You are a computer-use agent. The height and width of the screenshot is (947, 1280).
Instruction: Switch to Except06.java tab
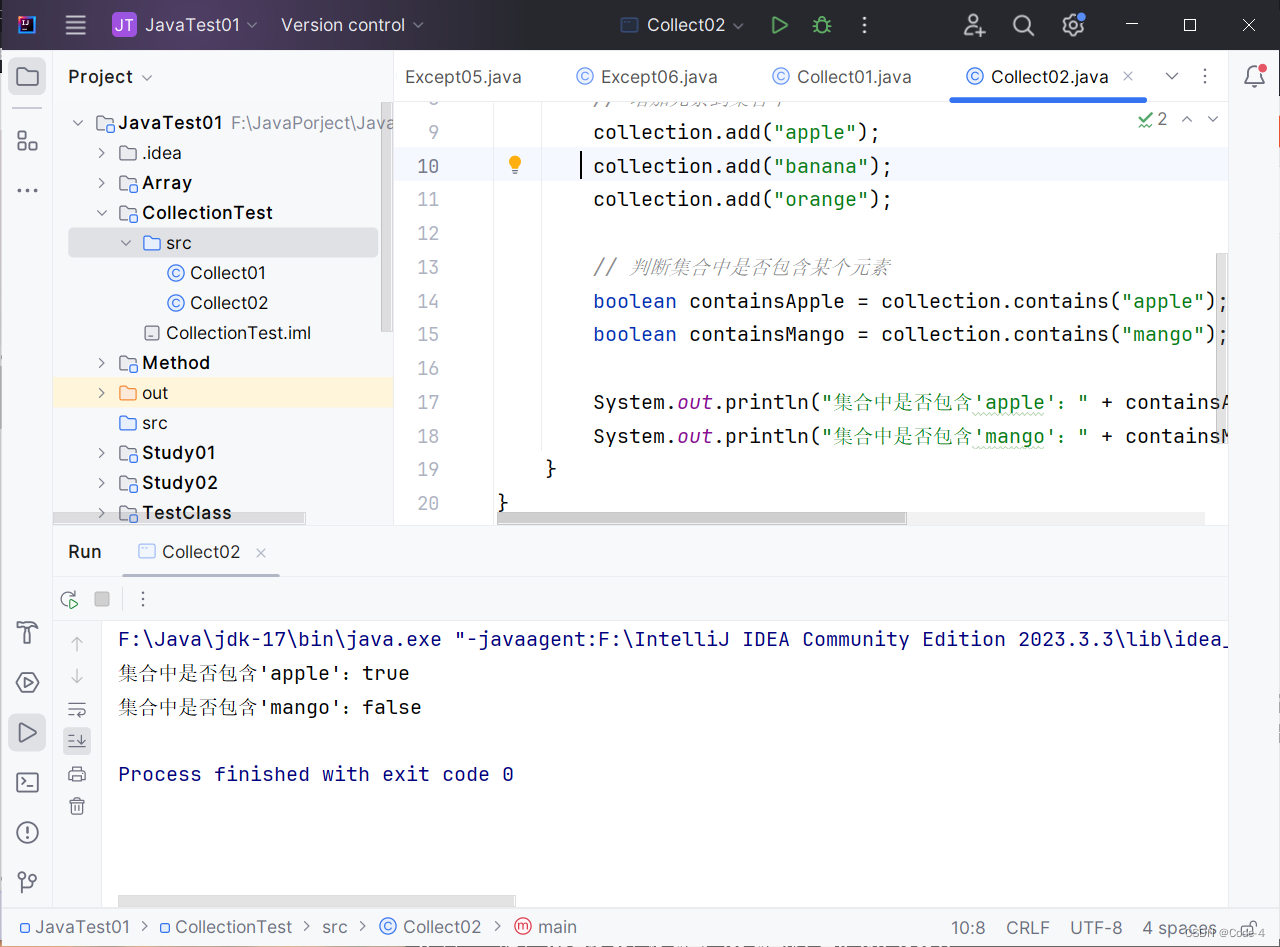(x=647, y=77)
